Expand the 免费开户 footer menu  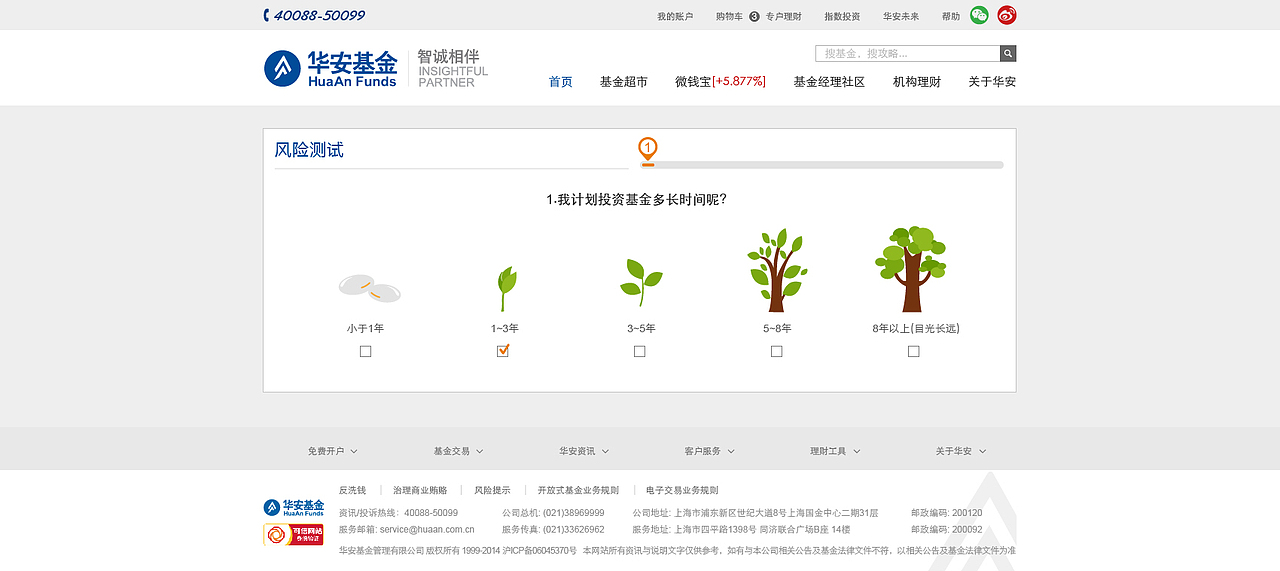coord(332,451)
